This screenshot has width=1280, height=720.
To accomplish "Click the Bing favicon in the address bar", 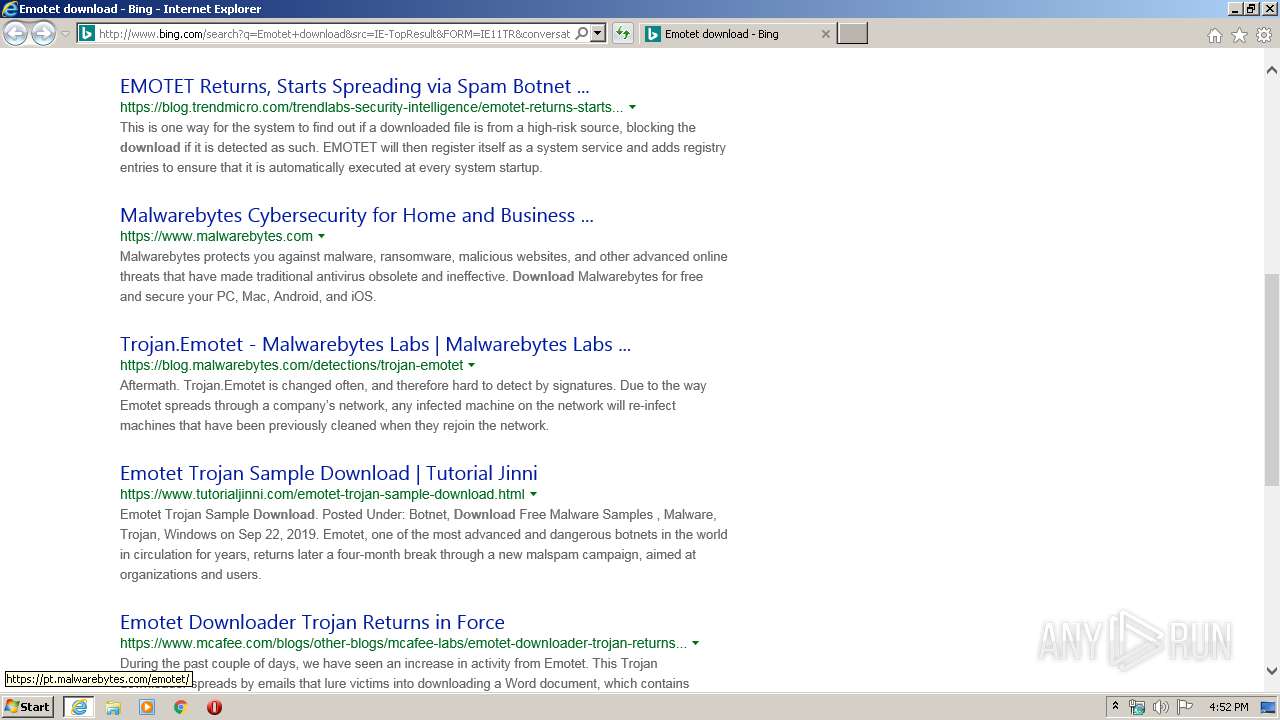I will (87, 34).
